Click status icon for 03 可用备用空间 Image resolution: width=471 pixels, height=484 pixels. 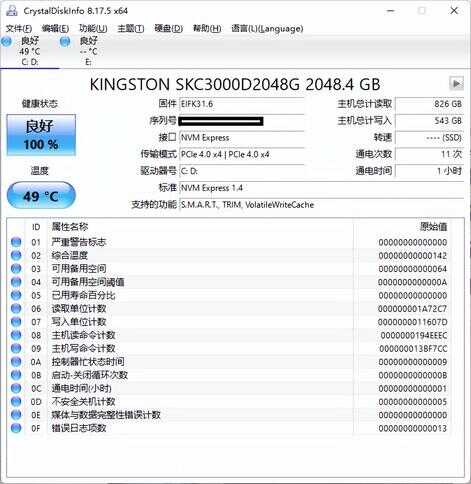coord(16,269)
